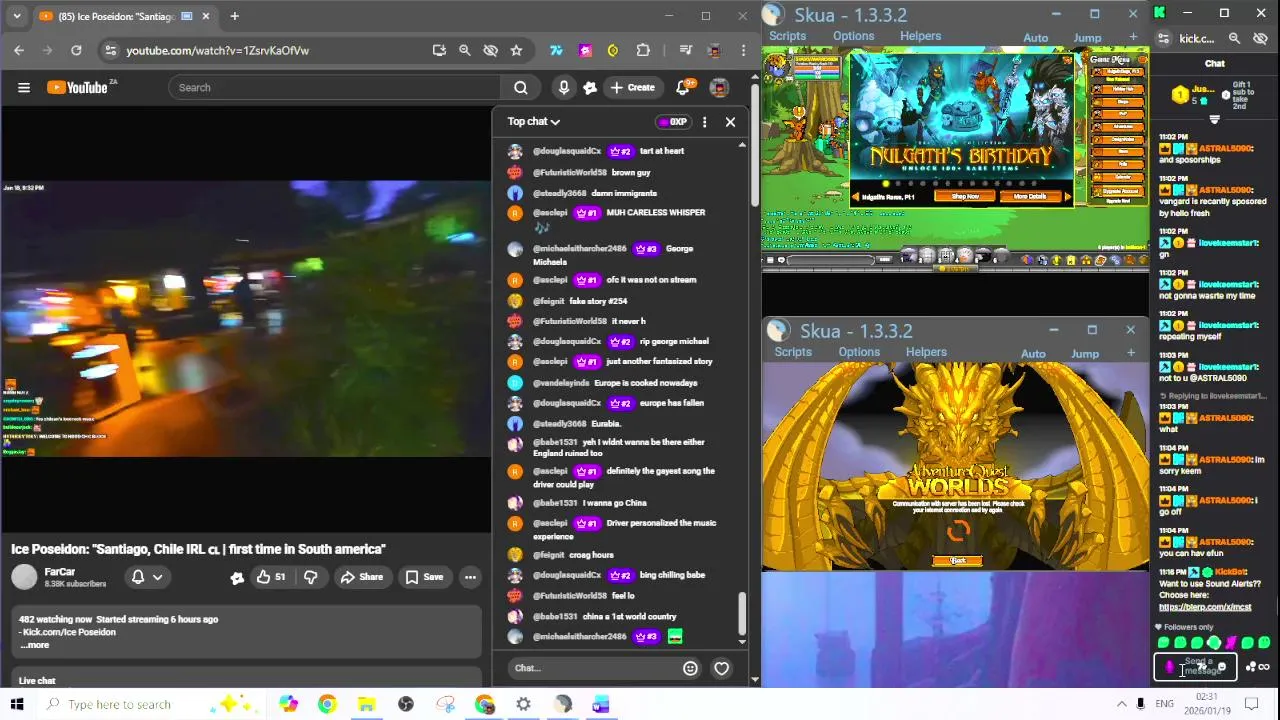Click More Details on Nulgath's Birthday banner
Image resolution: width=1280 pixels, height=720 pixels.
coord(1029,197)
